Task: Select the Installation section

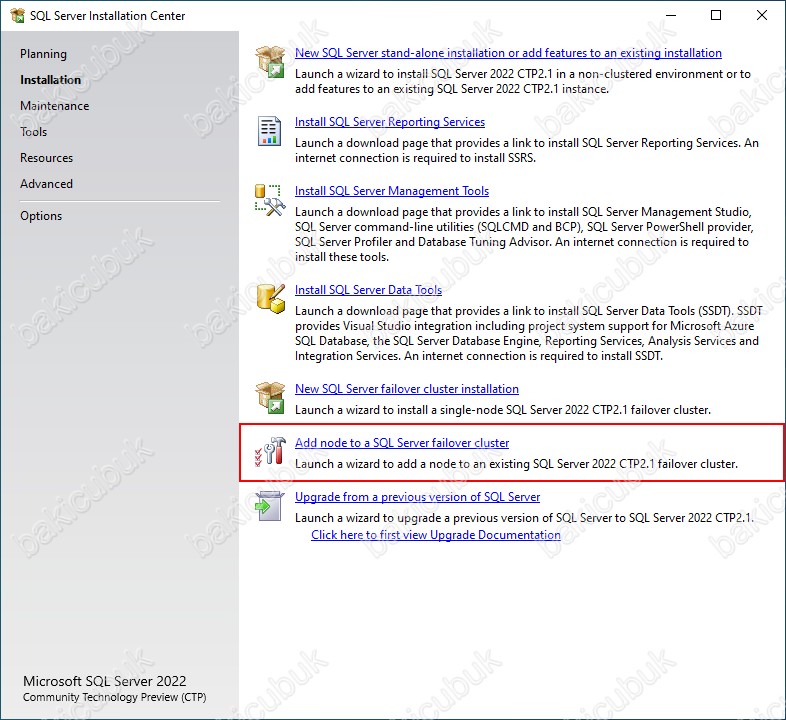Action: [50, 80]
